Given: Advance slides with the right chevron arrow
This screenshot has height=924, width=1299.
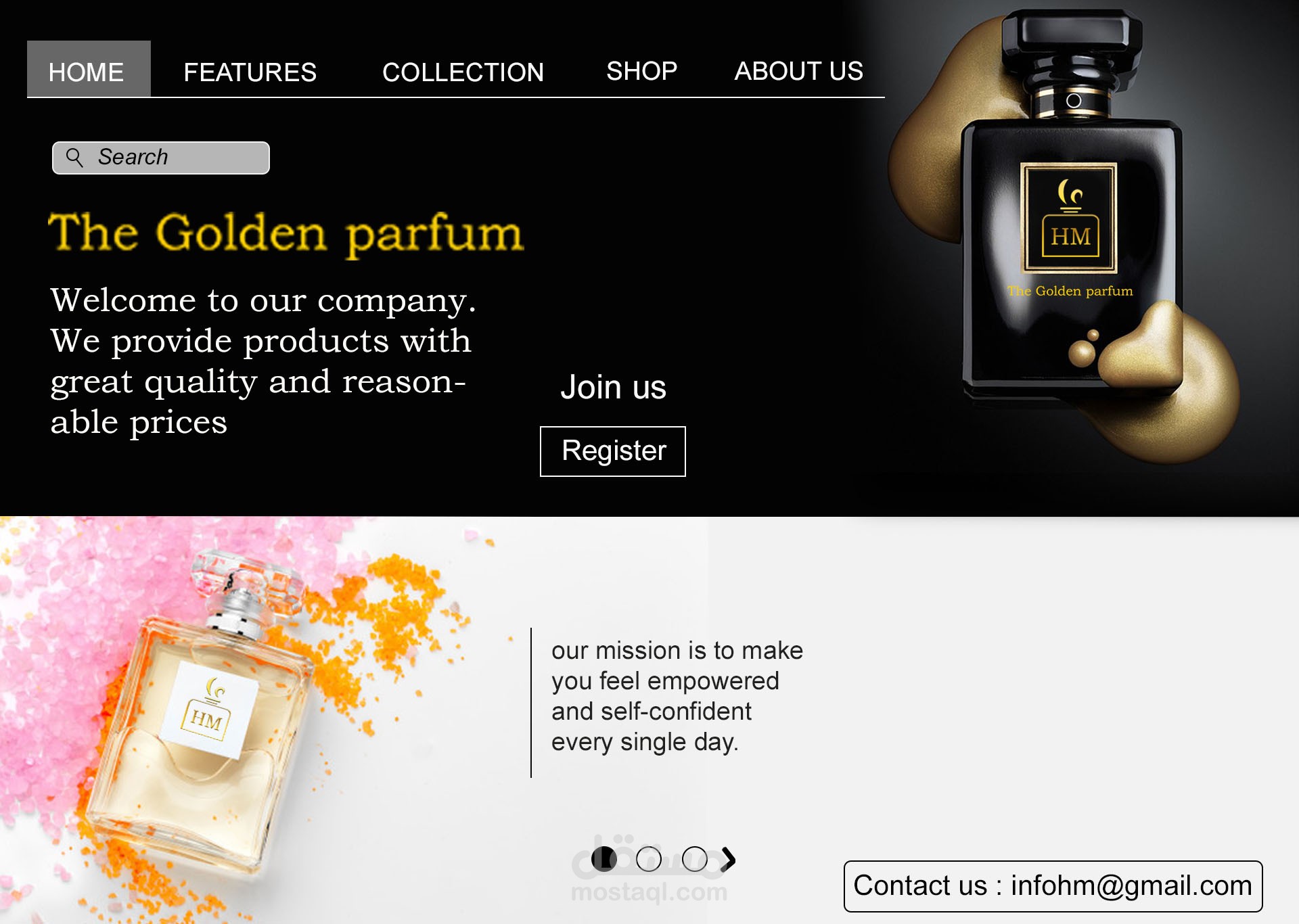Looking at the screenshot, I should click(x=728, y=859).
